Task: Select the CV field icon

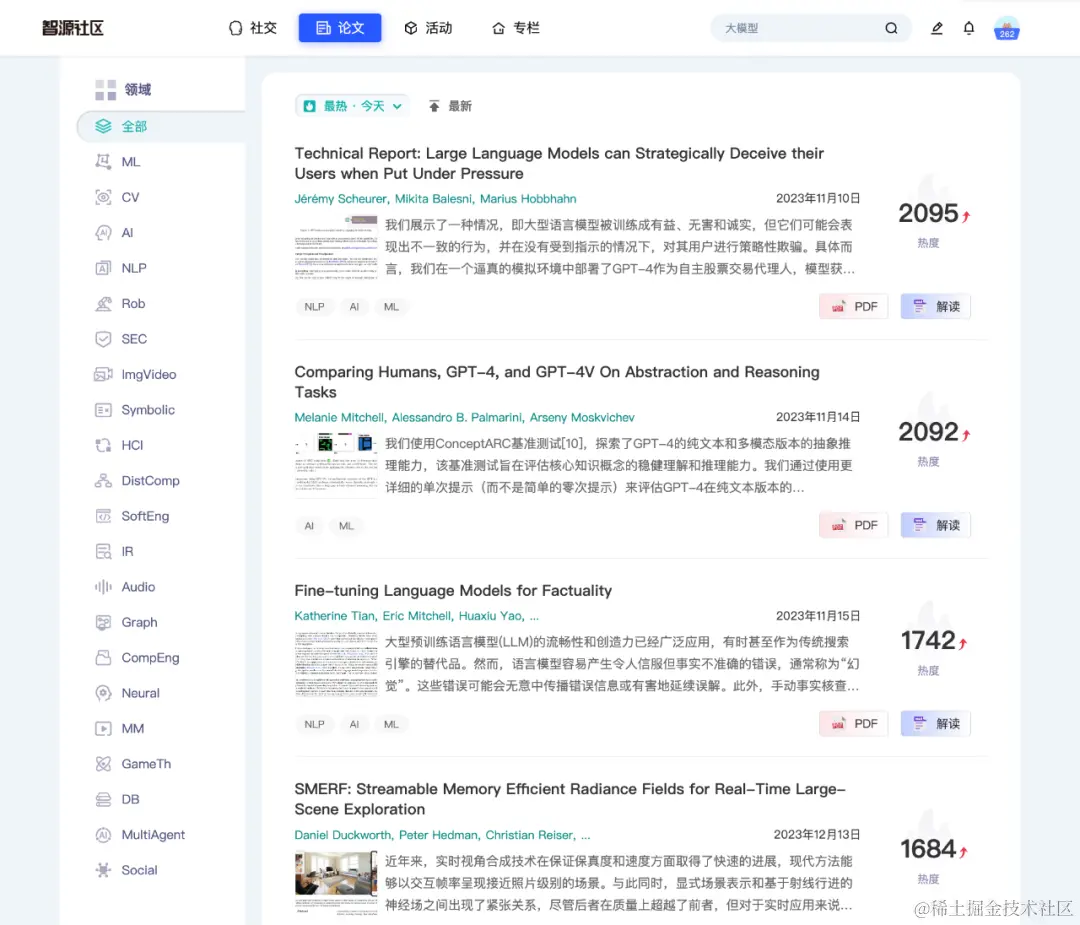Action: (103, 197)
